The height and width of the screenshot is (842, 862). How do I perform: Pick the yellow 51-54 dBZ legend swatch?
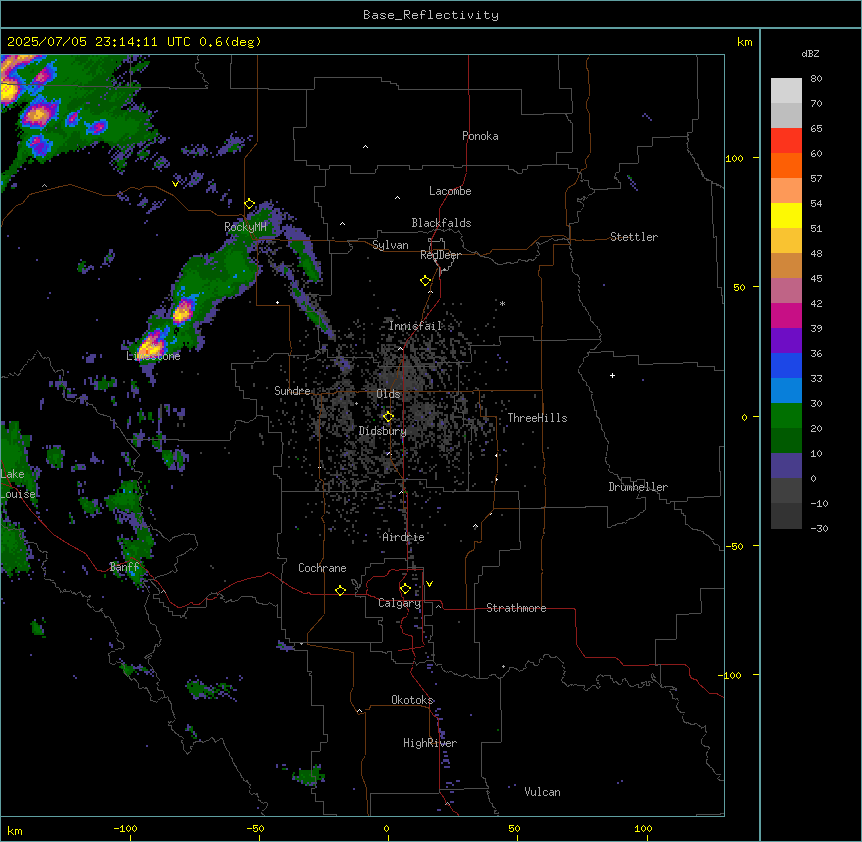click(786, 215)
